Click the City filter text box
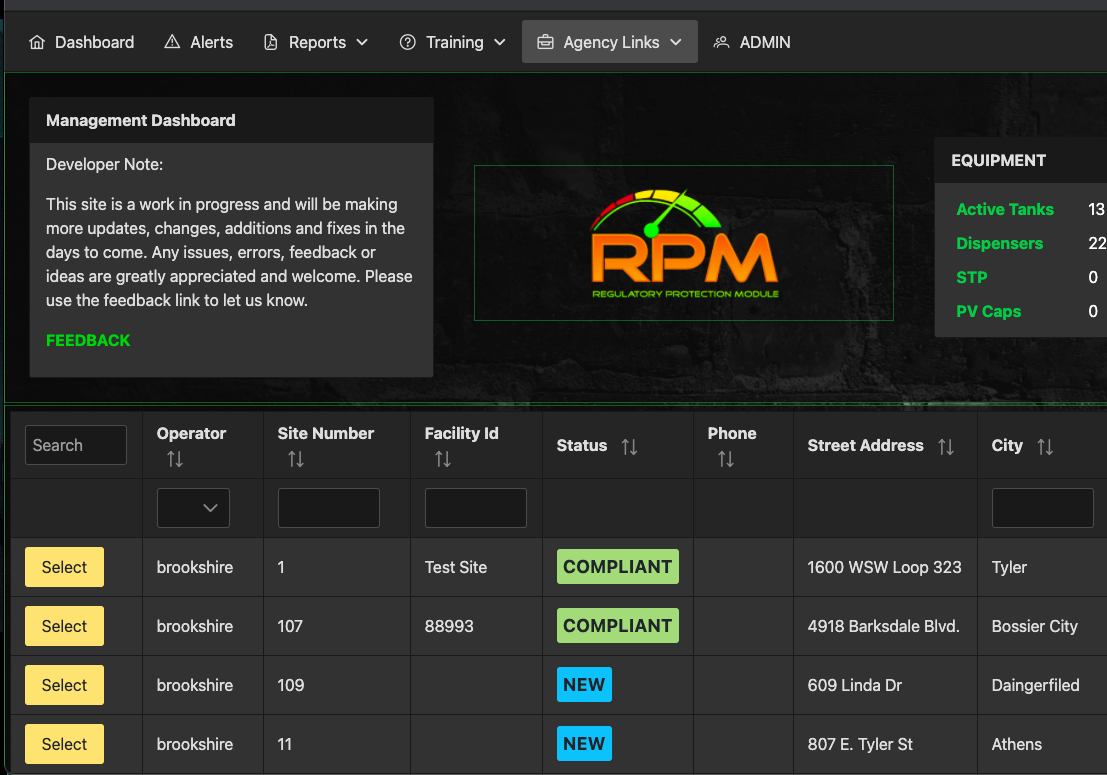This screenshot has height=775, width=1107. pyautogui.click(x=1042, y=508)
